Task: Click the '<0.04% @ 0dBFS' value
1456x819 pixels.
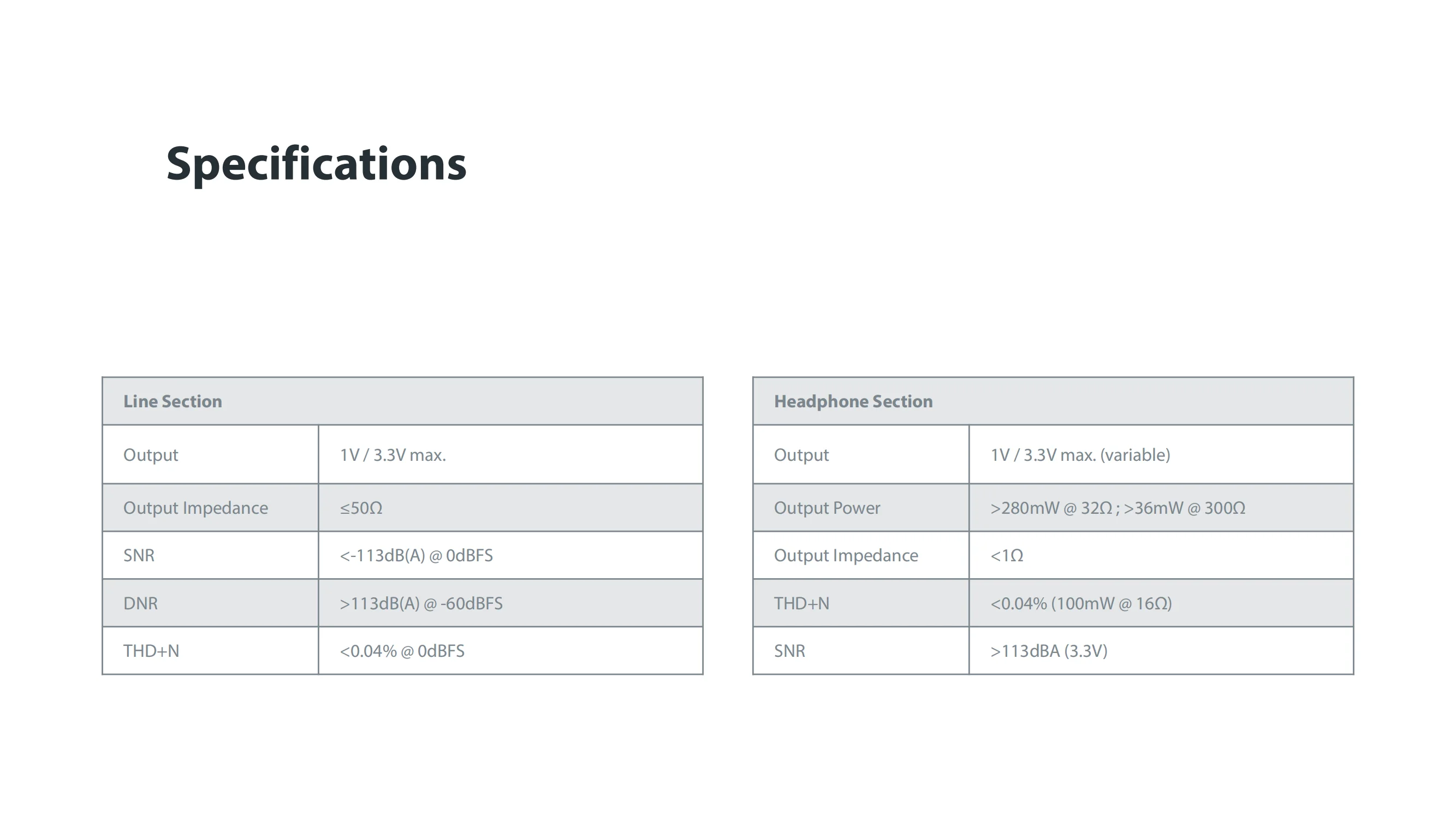Action: tap(402, 651)
